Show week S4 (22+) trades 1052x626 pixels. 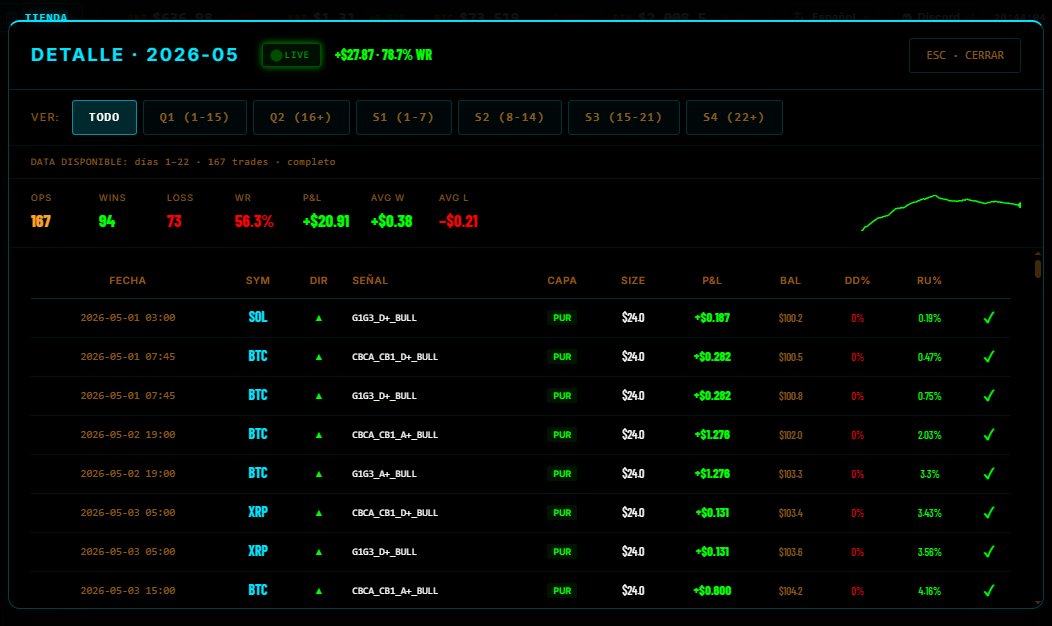[734, 117]
